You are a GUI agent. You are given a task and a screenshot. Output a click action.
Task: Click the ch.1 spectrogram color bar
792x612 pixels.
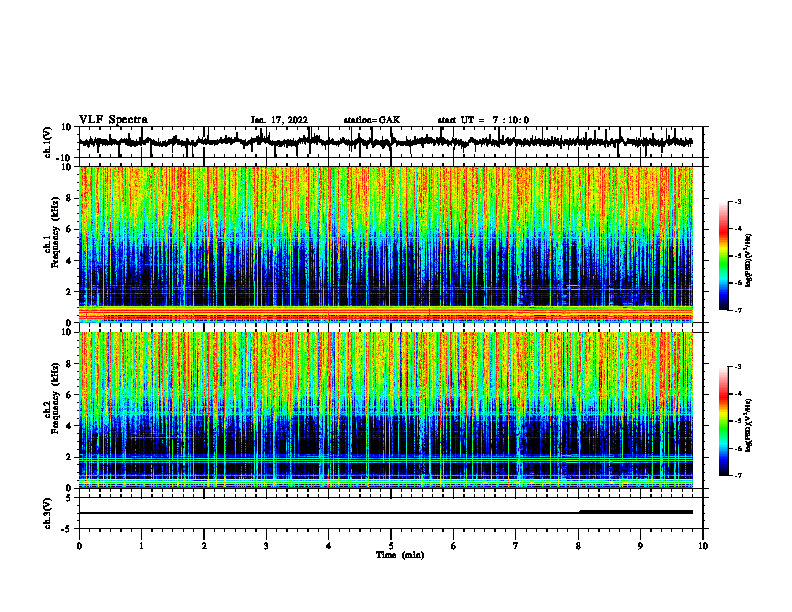[x=723, y=256]
